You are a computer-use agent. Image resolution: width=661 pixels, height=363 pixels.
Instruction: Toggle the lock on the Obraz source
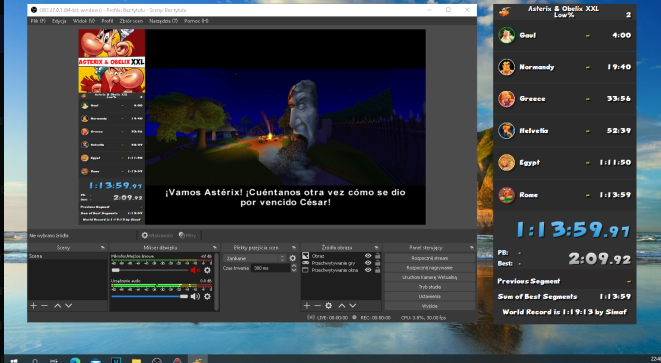(x=378, y=256)
